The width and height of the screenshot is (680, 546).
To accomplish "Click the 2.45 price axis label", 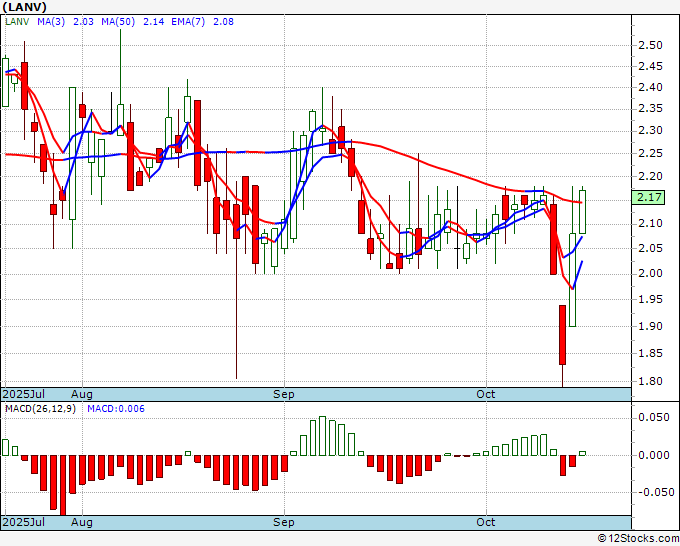I will [x=651, y=66].
